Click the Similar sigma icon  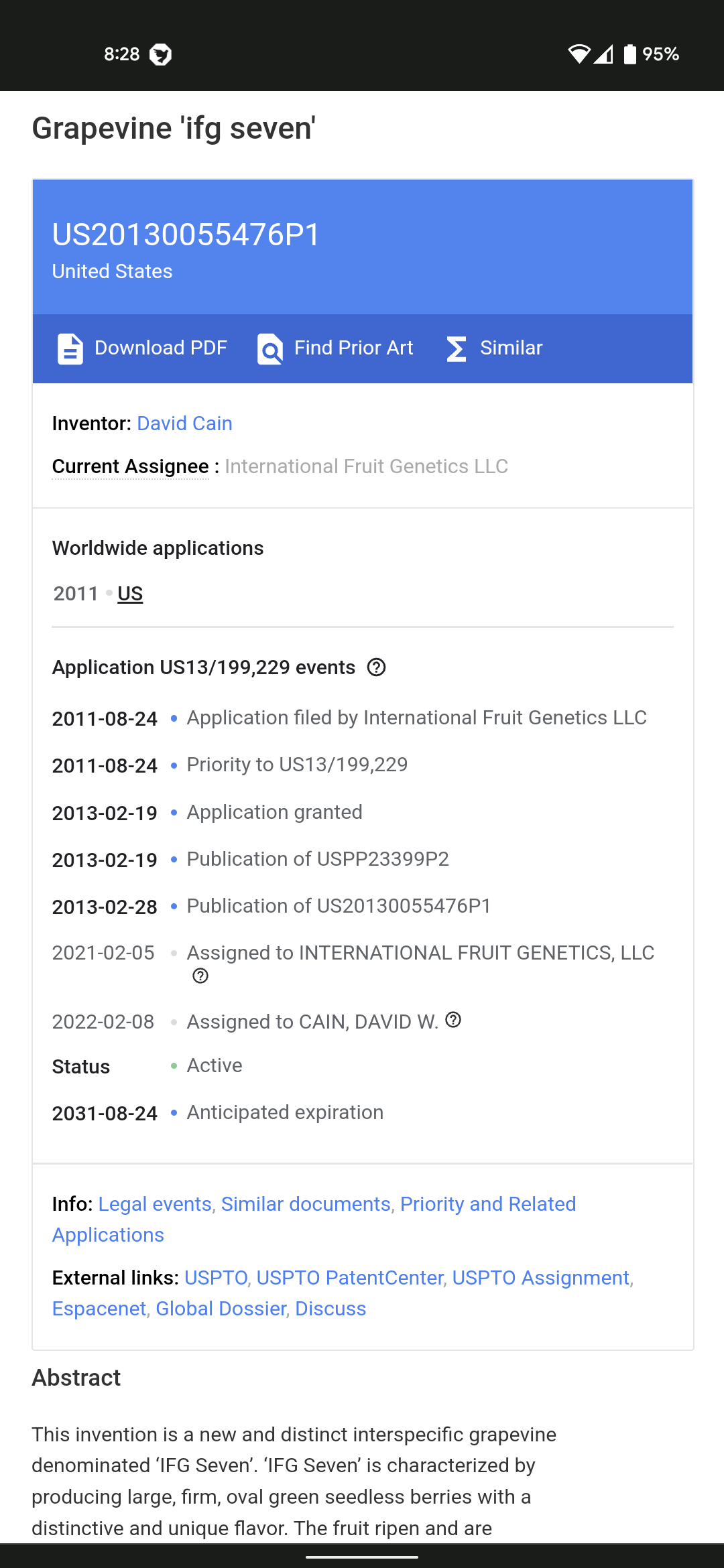click(x=457, y=348)
